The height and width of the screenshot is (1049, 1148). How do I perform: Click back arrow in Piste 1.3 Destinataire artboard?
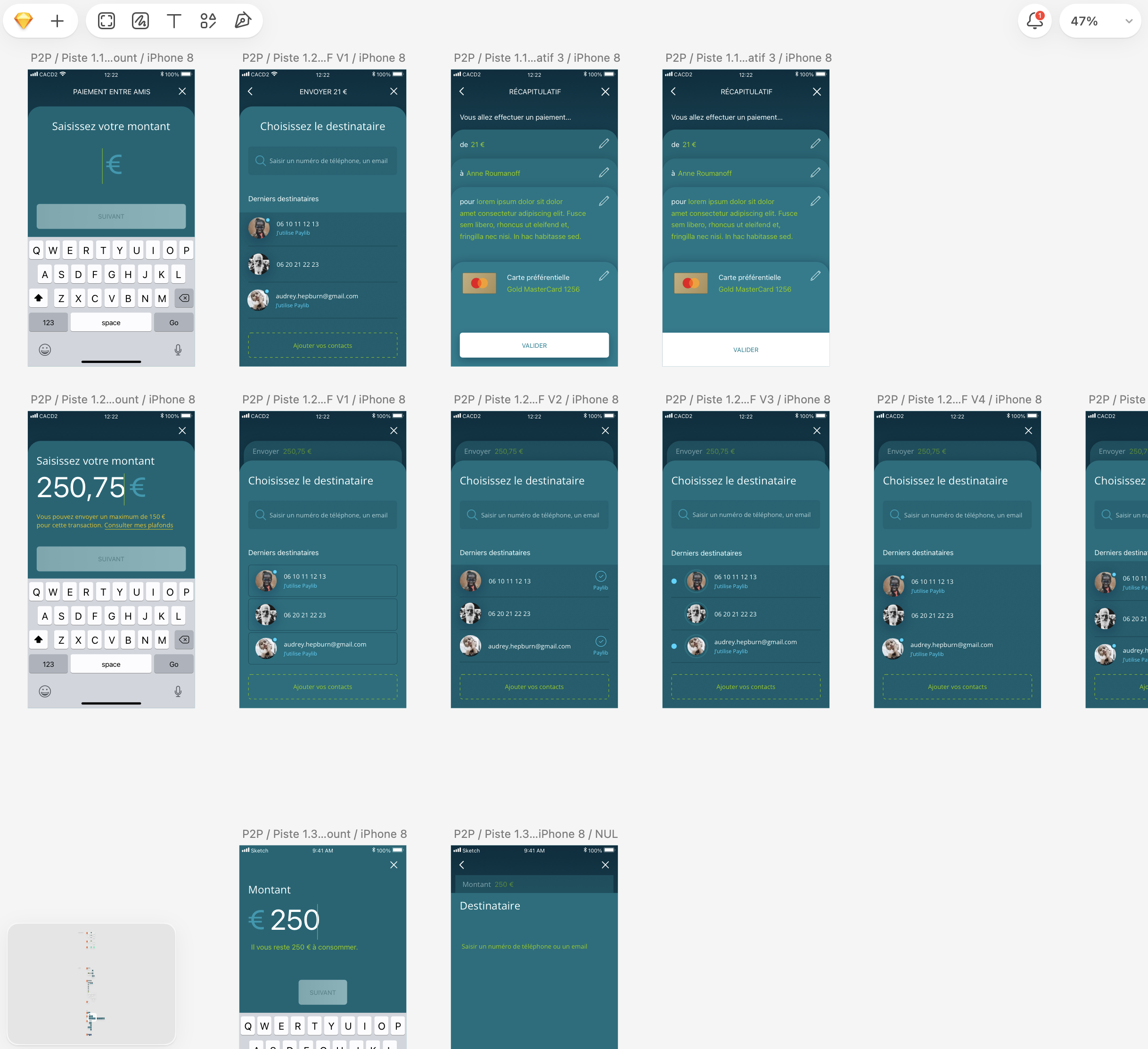point(462,864)
